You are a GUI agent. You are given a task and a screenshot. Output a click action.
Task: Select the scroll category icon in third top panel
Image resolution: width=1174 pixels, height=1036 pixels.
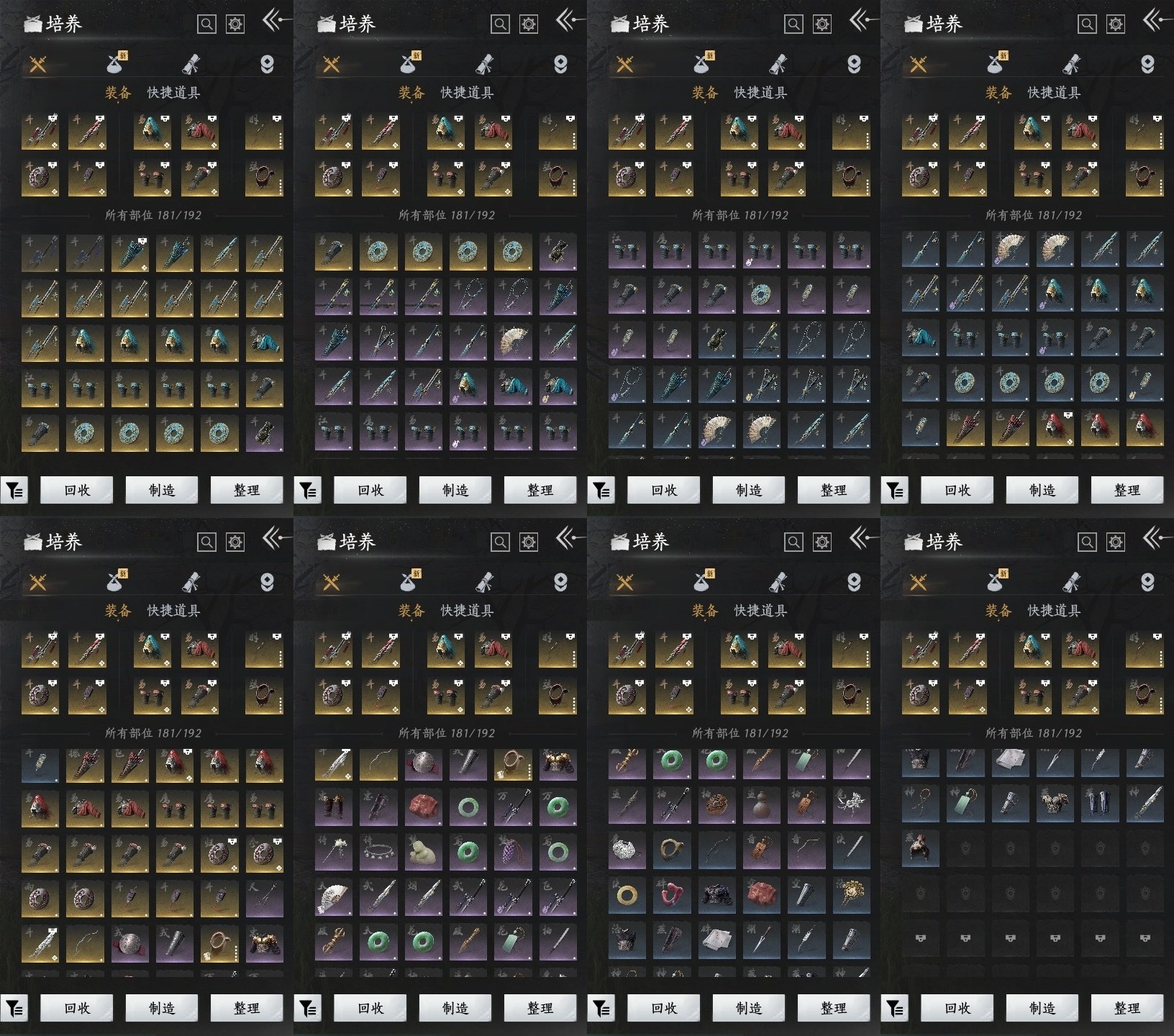coord(778,65)
